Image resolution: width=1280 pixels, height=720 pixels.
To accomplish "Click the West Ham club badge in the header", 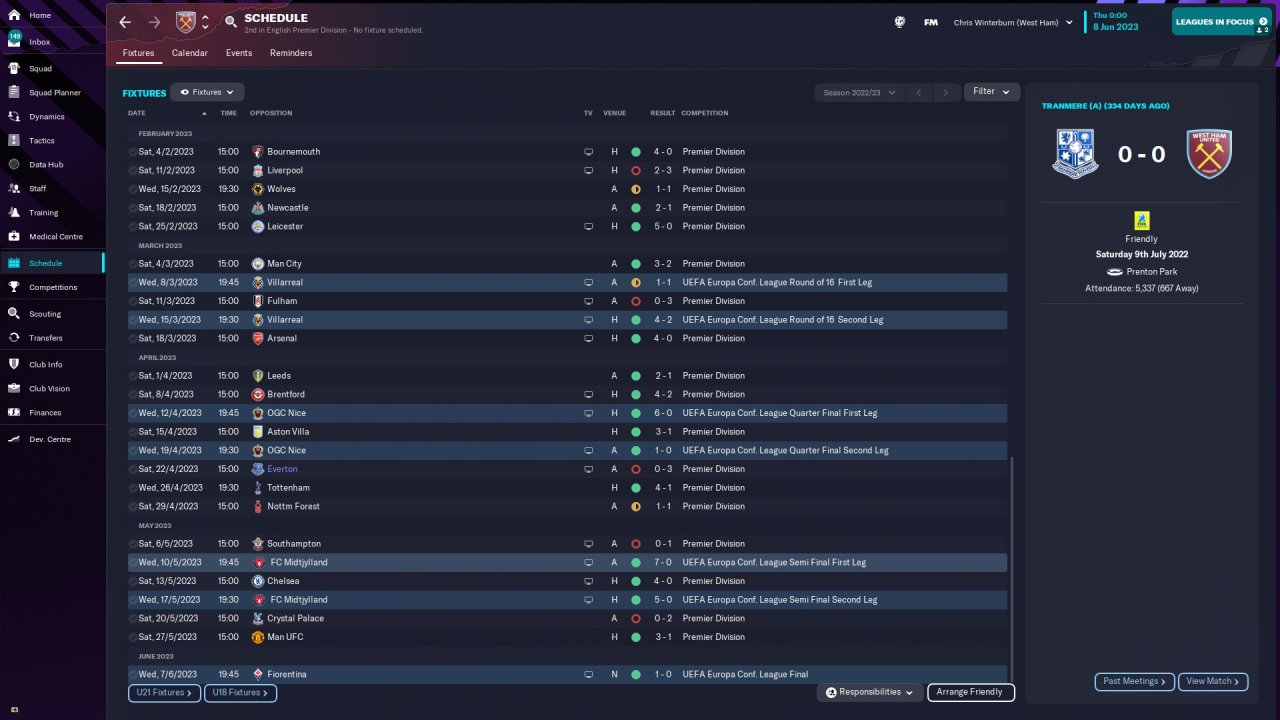I will 186,22.
